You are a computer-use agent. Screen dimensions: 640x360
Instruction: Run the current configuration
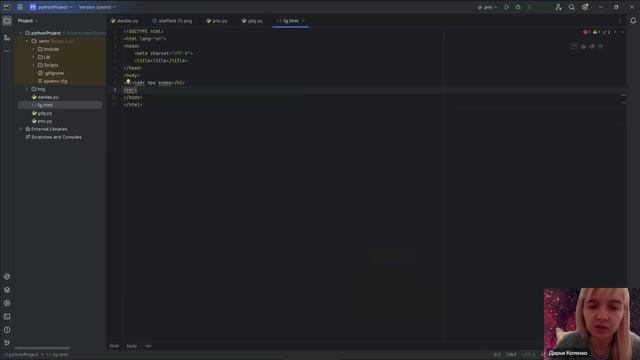click(507, 7)
